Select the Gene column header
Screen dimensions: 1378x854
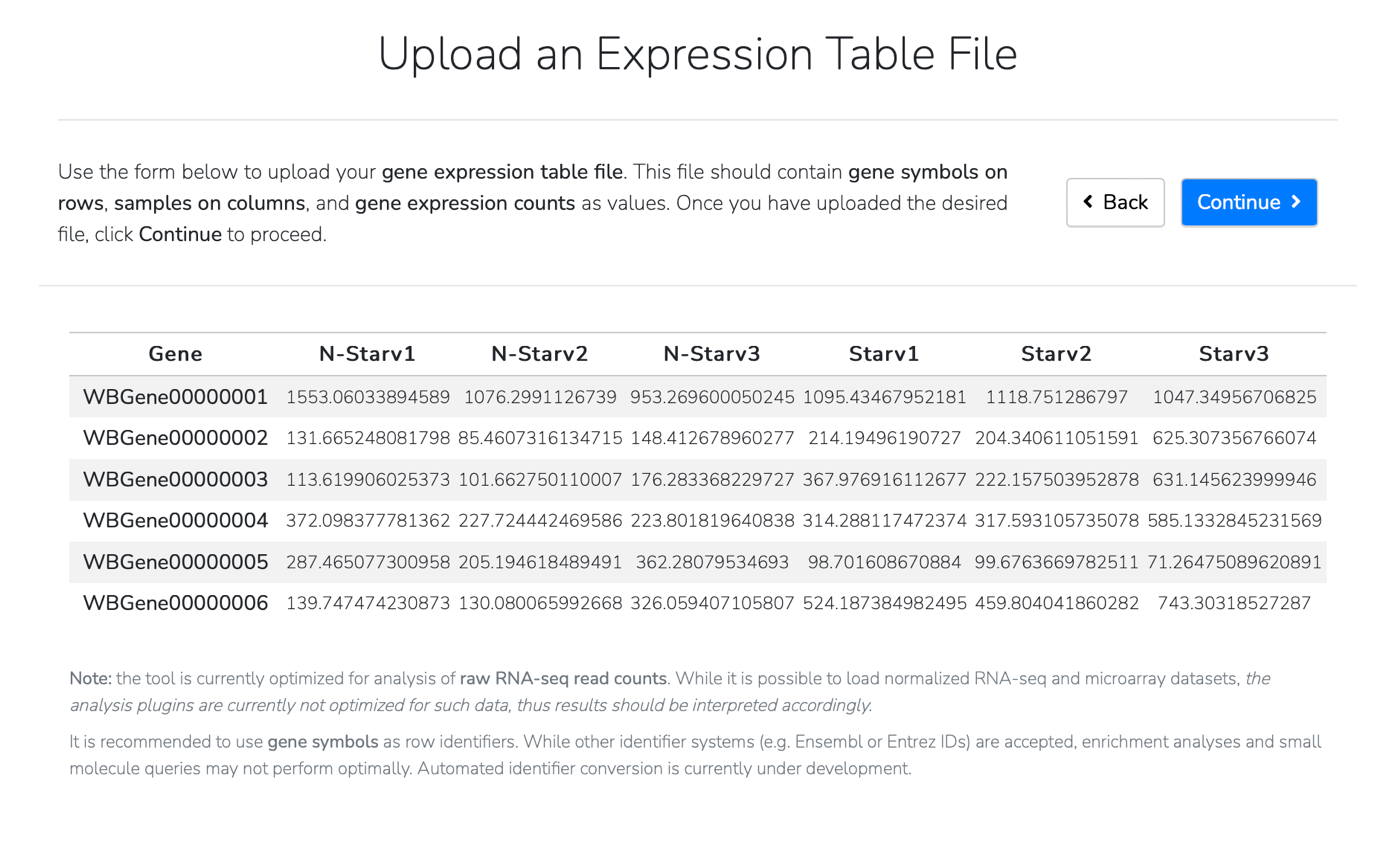pos(175,353)
